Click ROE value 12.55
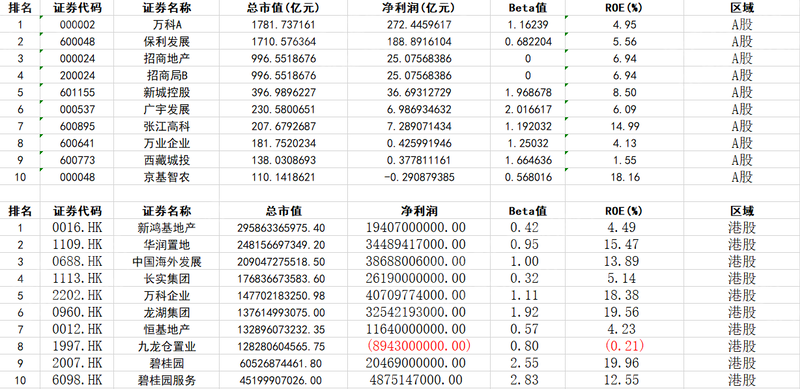800x389 pixels. pos(620,380)
